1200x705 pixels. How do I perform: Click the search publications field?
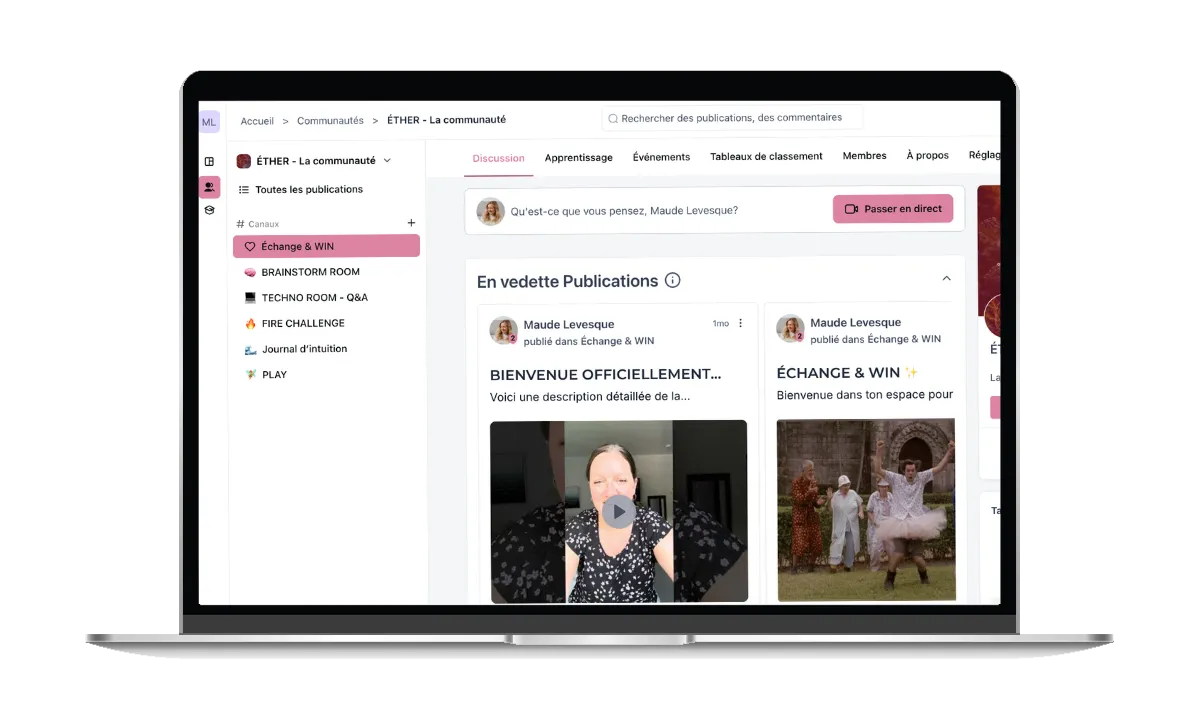[732, 118]
